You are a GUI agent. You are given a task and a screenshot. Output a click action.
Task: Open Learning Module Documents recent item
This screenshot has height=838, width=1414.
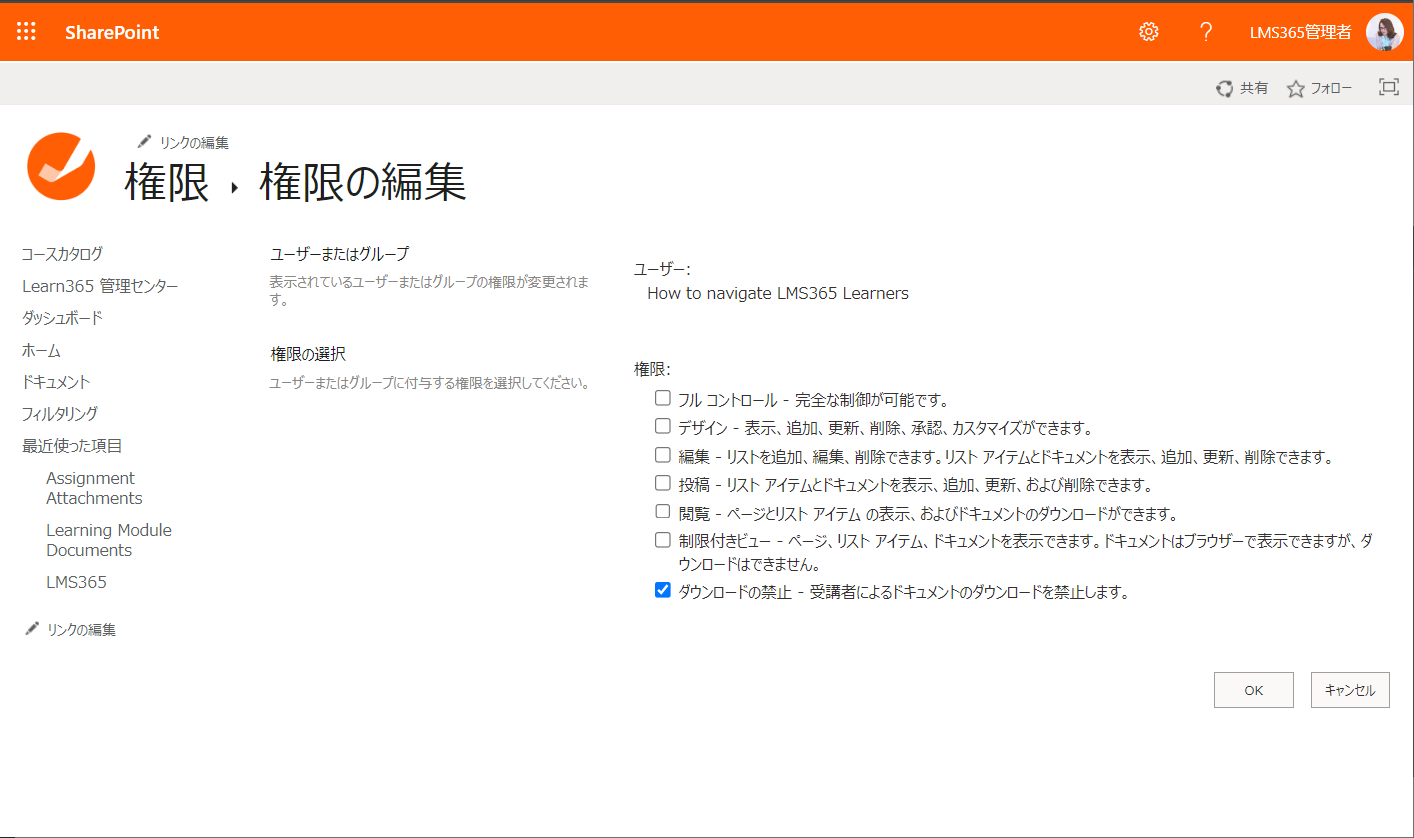click(109, 540)
